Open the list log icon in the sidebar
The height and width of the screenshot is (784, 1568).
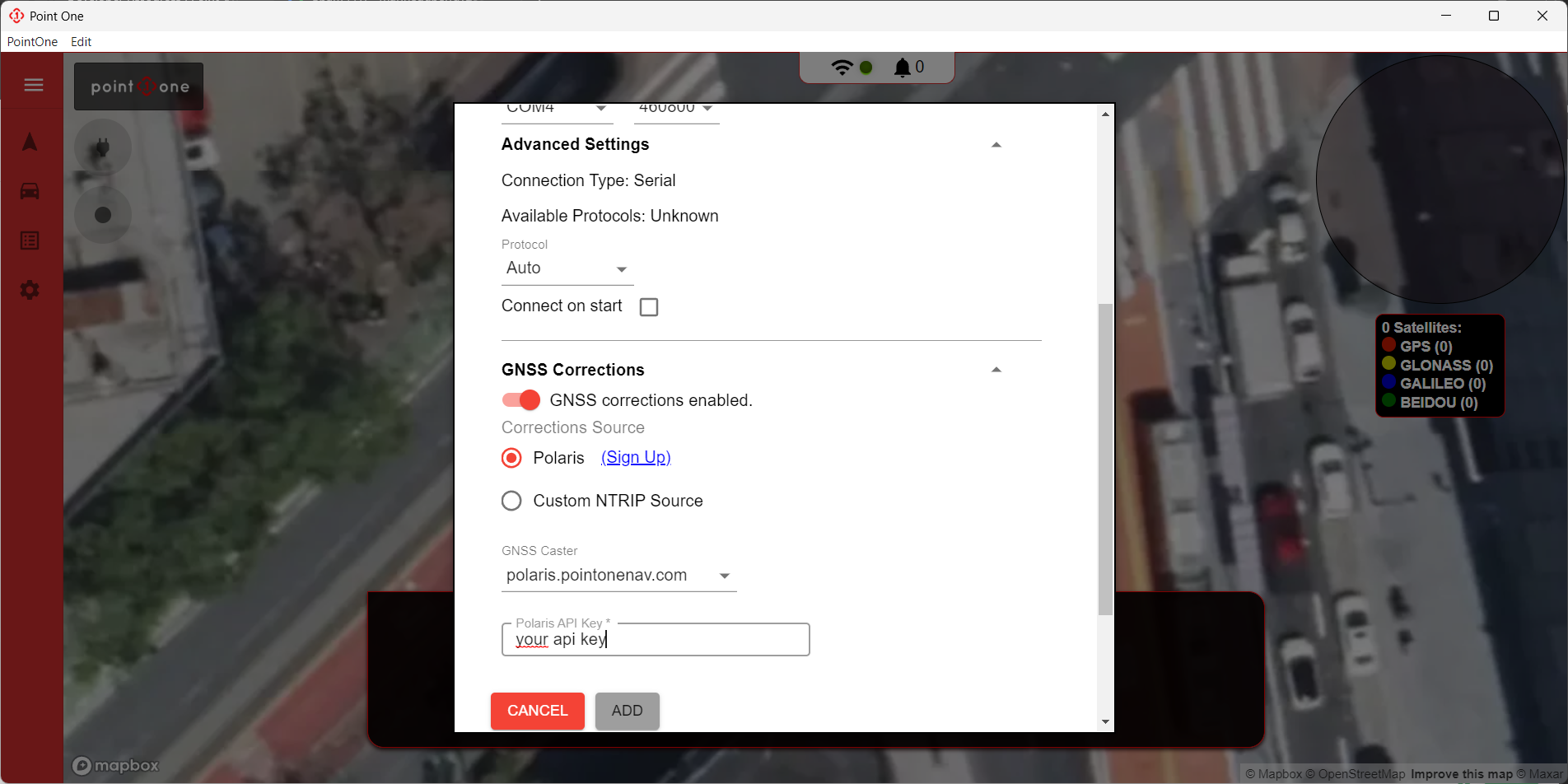tap(30, 240)
